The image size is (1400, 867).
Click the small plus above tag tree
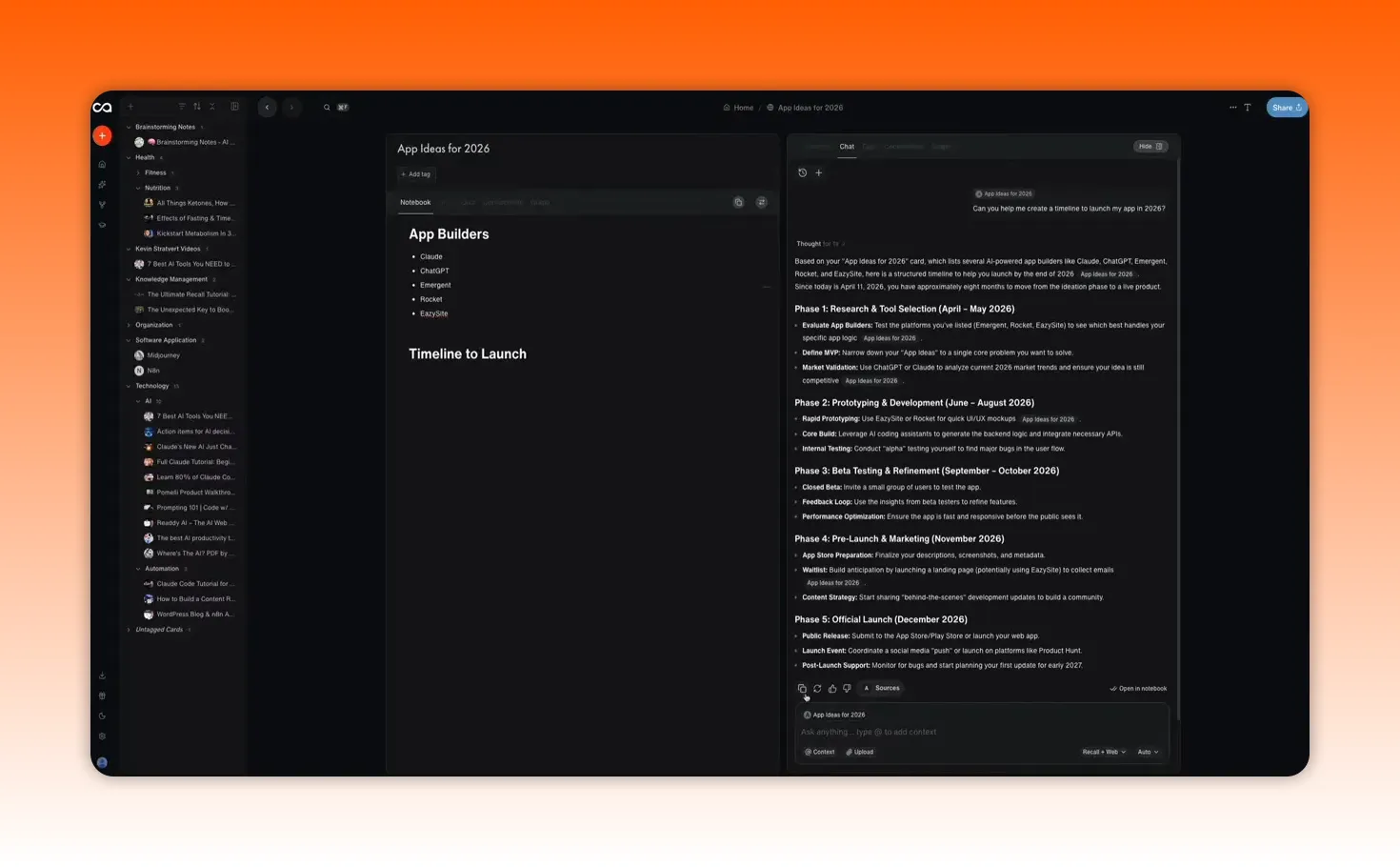(x=131, y=107)
